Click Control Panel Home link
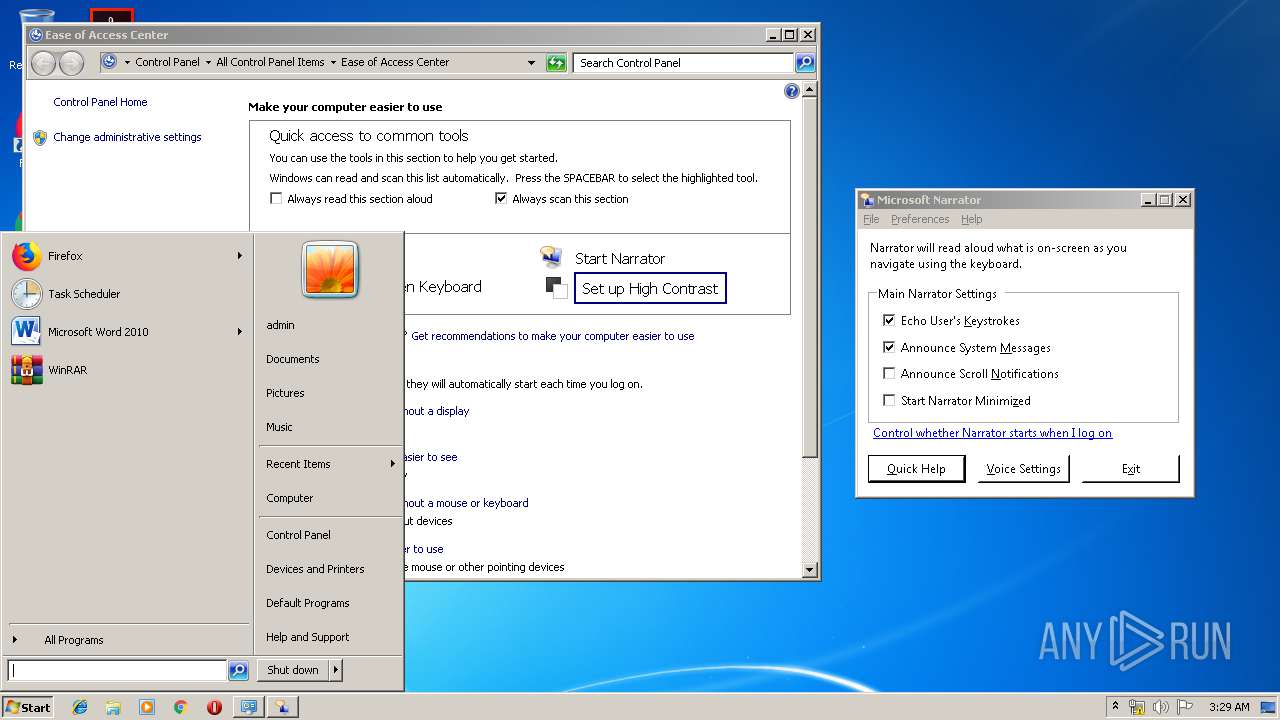 point(100,102)
